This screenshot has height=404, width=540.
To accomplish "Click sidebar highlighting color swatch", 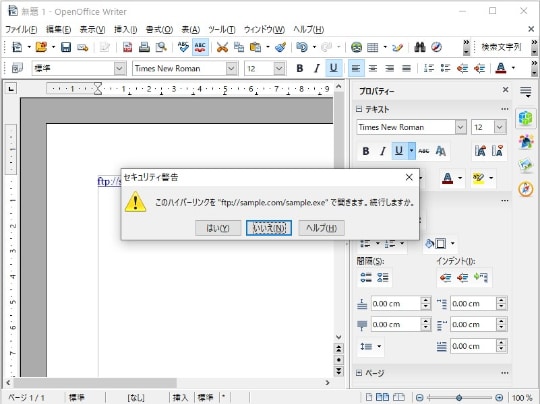I will click(x=478, y=178).
